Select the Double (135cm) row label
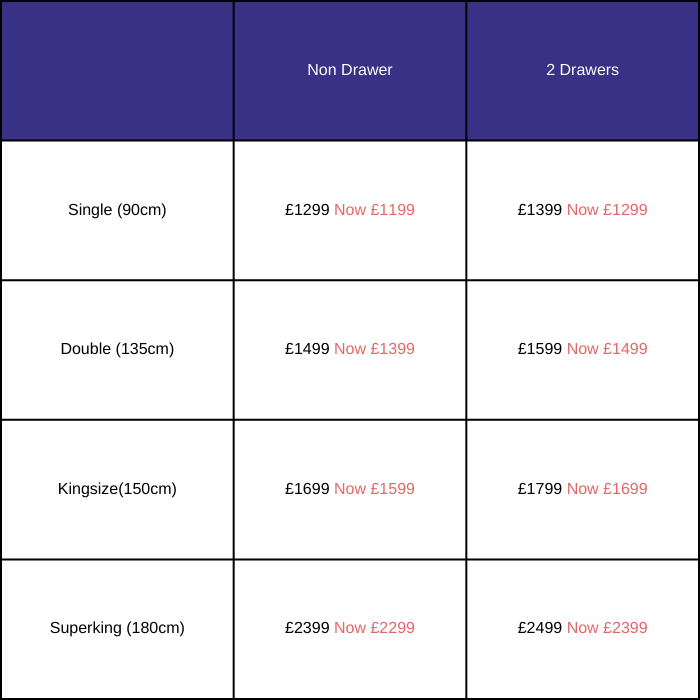The image size is (700, 700). point(117,349)
